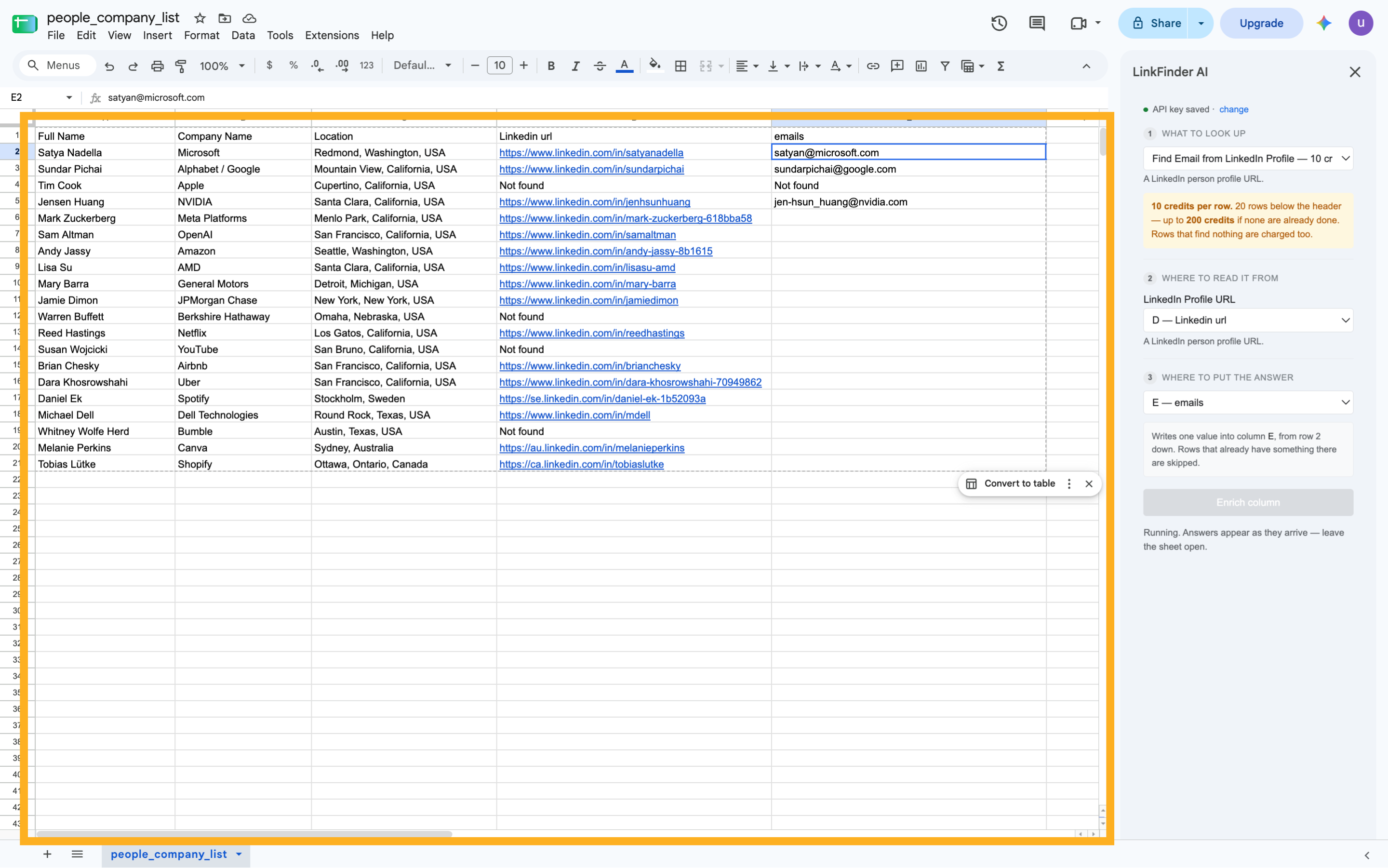Open the font family dropdown

coord(423,66)
